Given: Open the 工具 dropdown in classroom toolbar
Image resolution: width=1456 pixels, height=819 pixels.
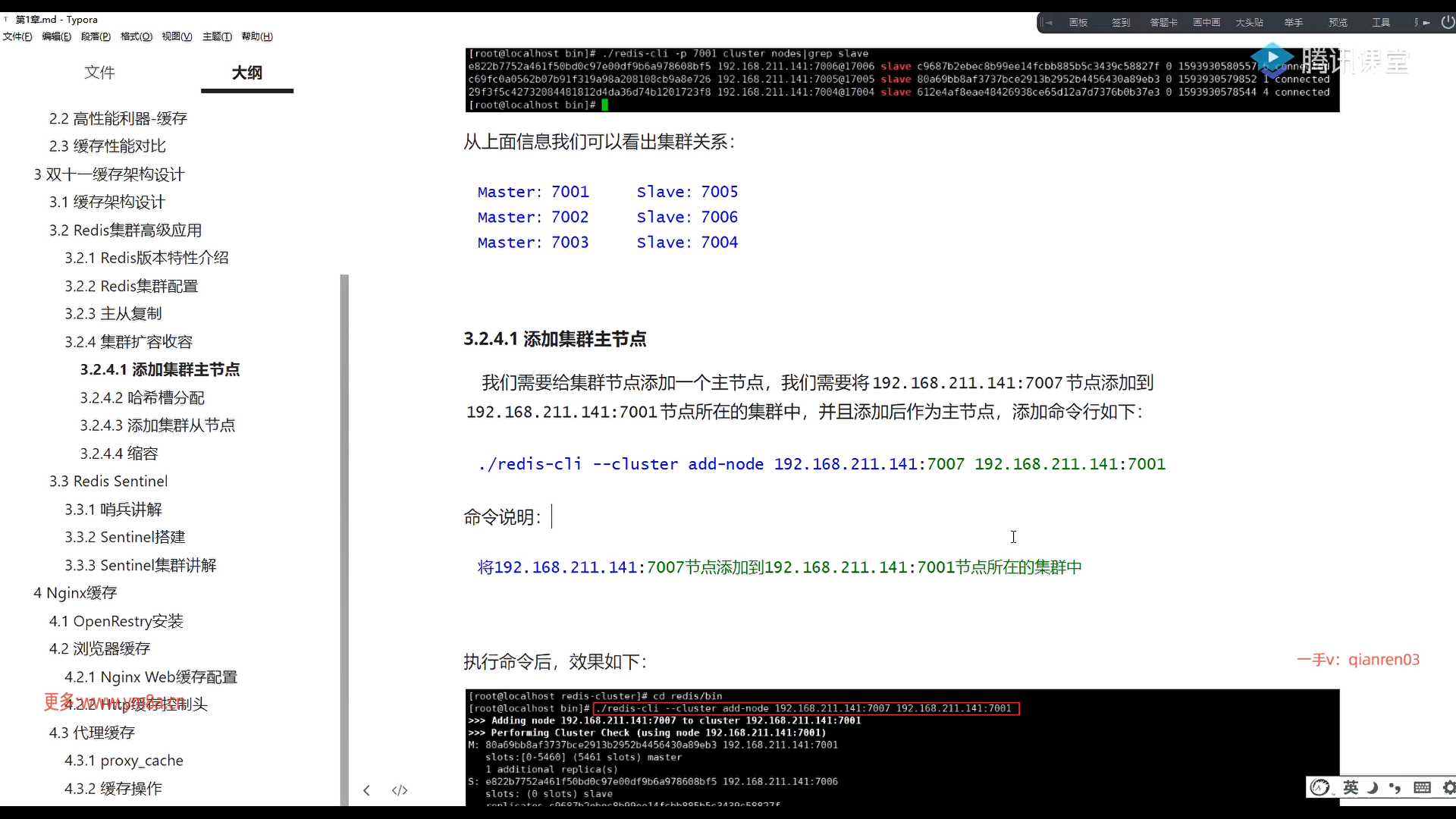Looking at the screenshot, I should 1380,23.
